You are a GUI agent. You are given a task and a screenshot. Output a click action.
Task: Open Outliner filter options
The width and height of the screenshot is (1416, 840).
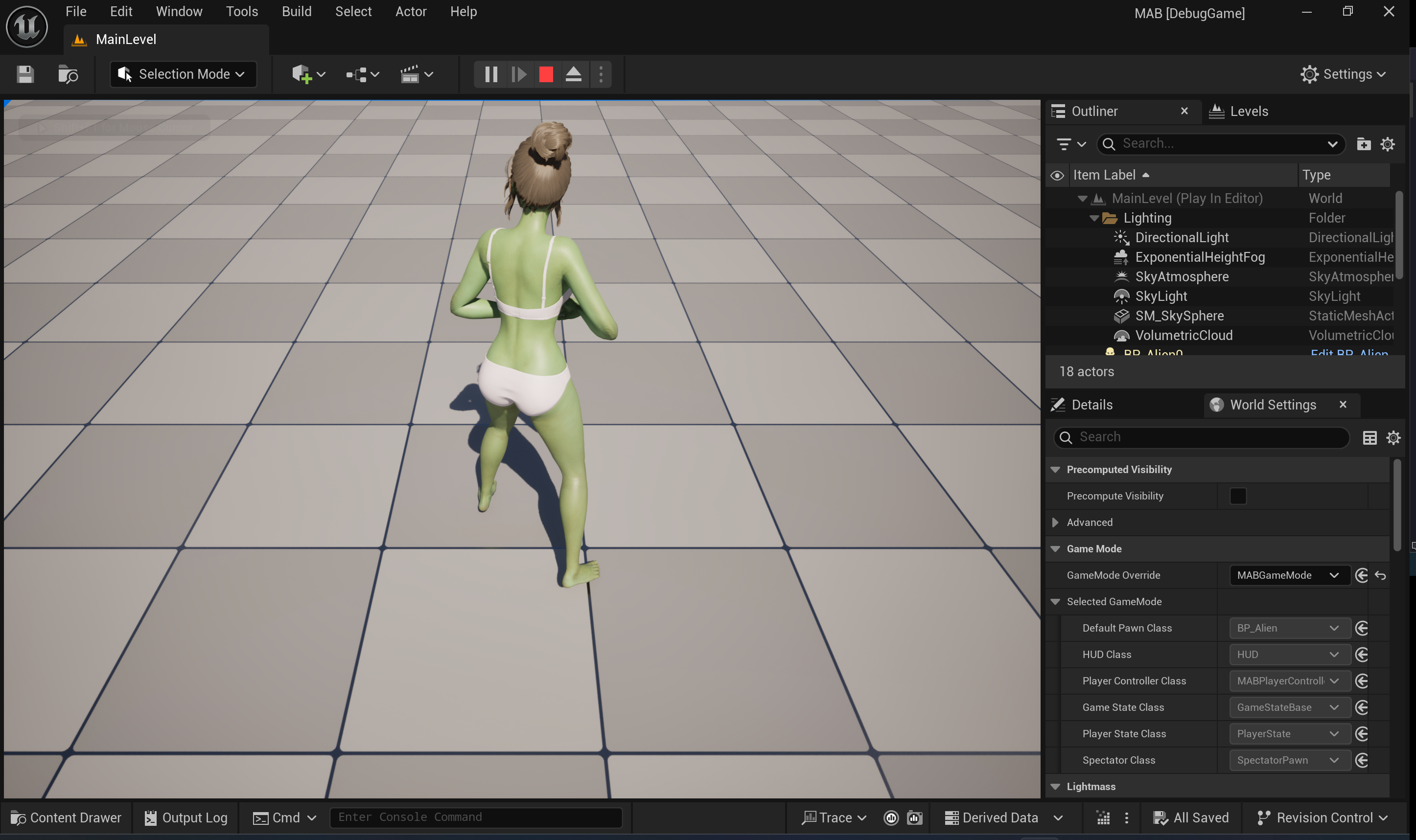[x=1071, y=144]
